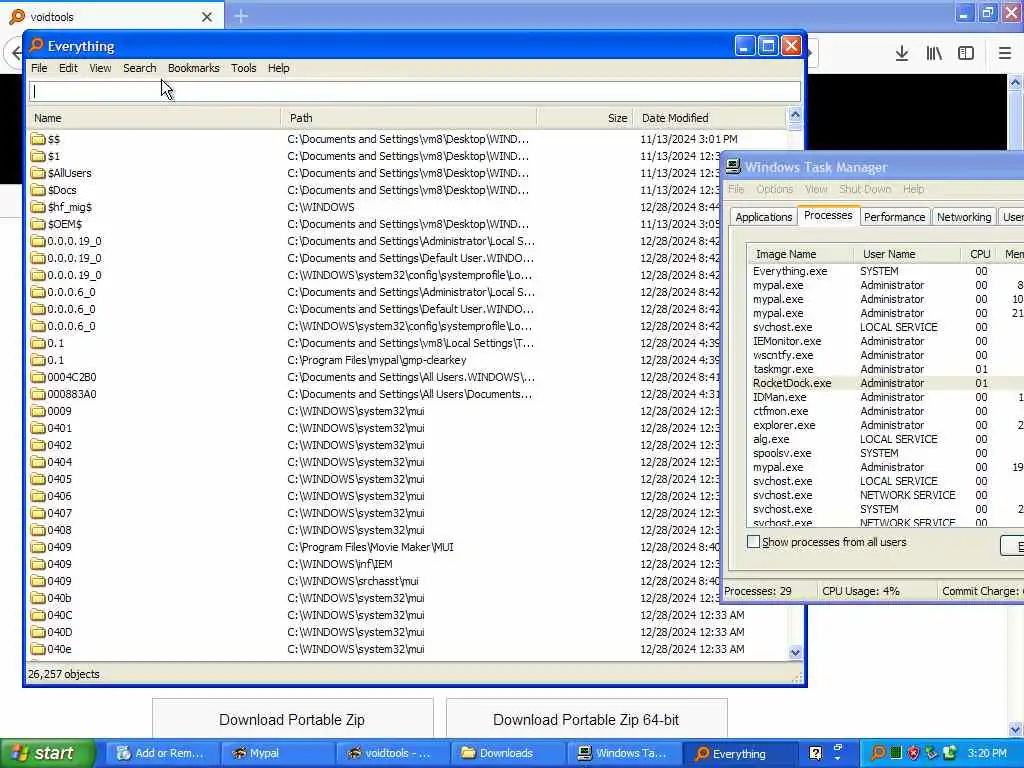Click the green CPU meter tray icon
The width and height of the screenshot is (1024, 768).
[x=896, y=753]
